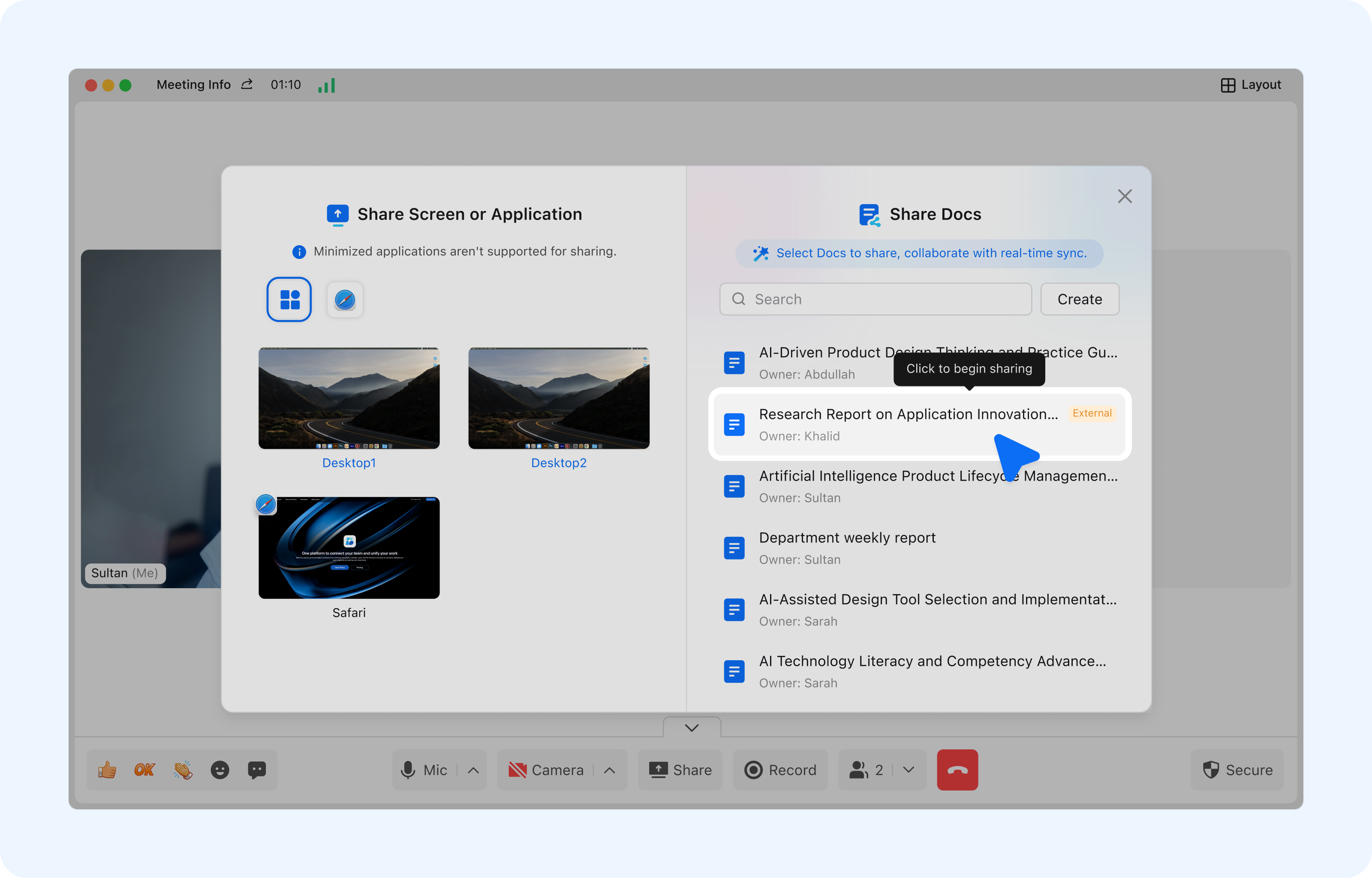This screenshot has height=878, width=1372.
Task: Turn on the Camera
Action: click(x=546, y=770)
